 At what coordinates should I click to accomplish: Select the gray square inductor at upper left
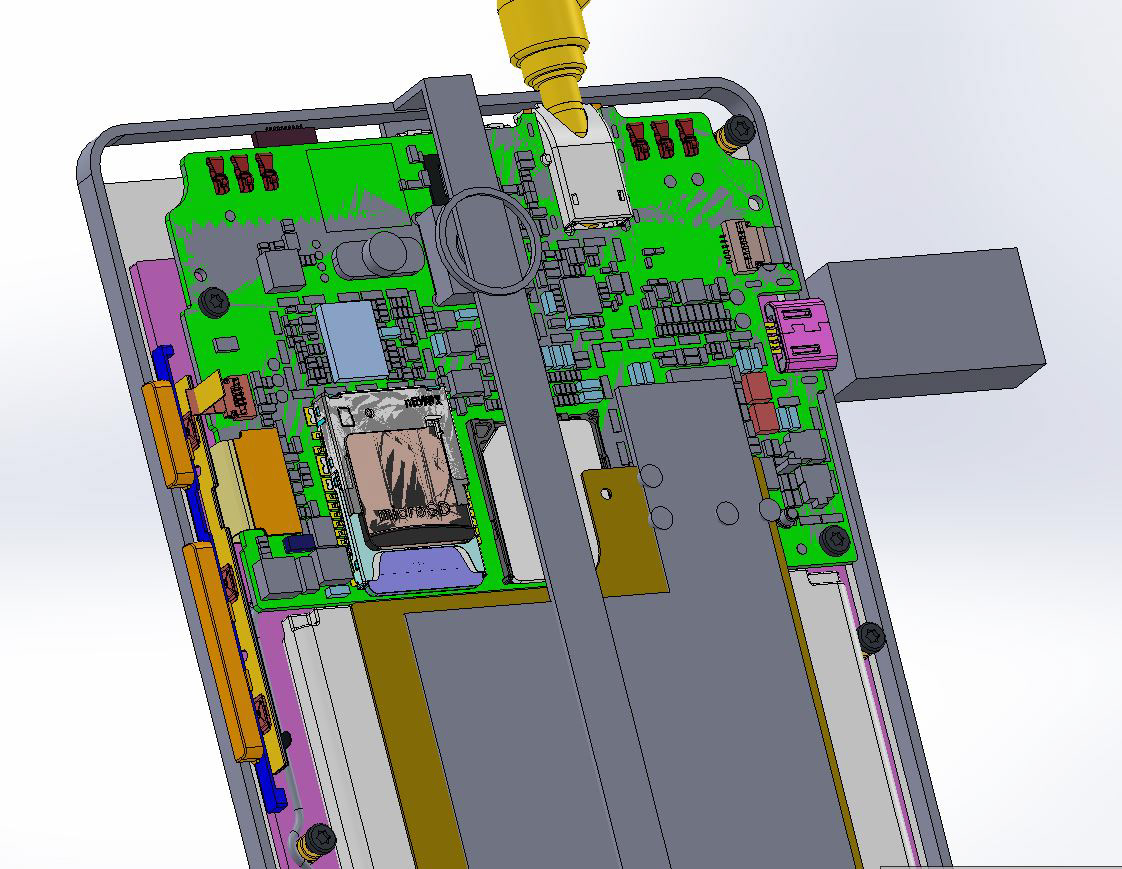281,268
